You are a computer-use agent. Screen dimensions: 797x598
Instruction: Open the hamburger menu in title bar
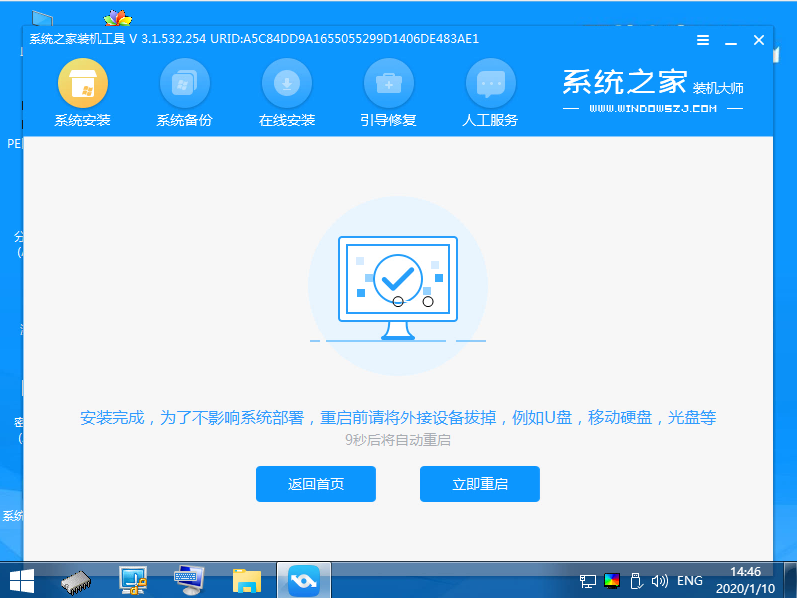tap(703, 40)
